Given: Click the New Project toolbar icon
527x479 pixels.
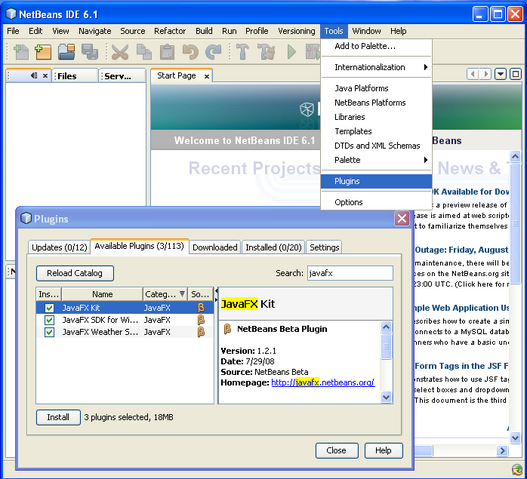Looking at the screenshot, I should tap(43, 52).
